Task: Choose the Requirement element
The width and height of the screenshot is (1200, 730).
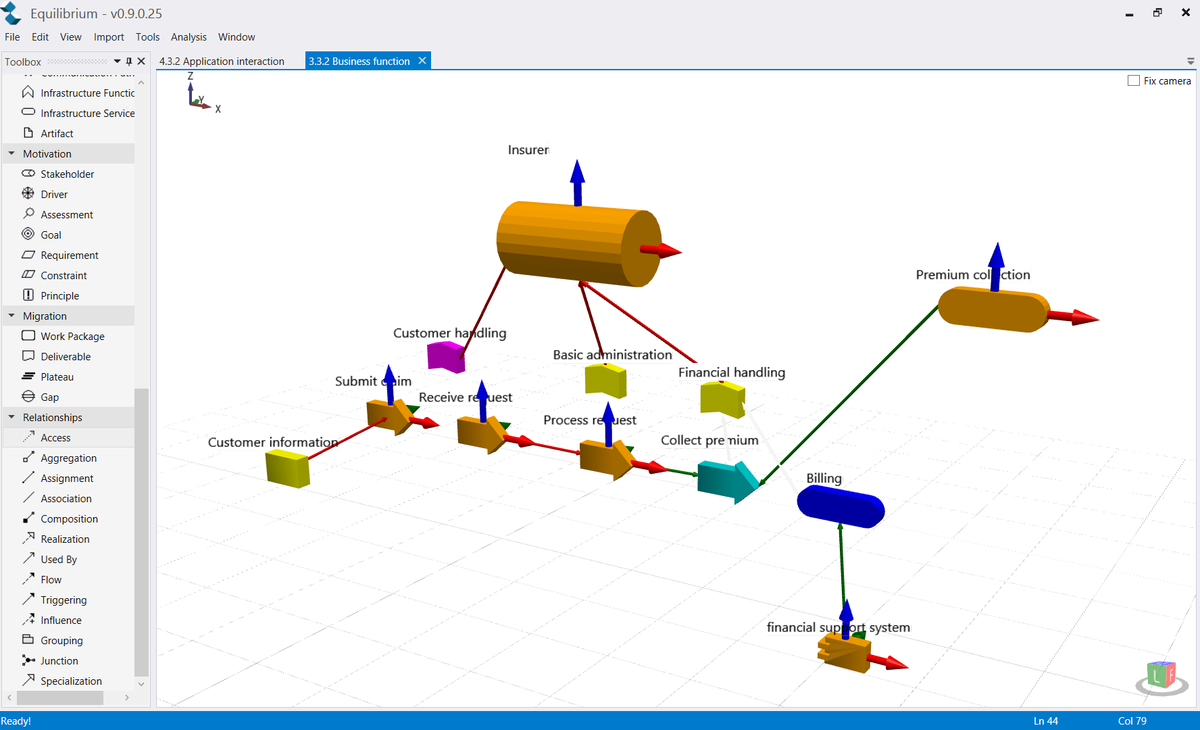Action: click(59, 255)
